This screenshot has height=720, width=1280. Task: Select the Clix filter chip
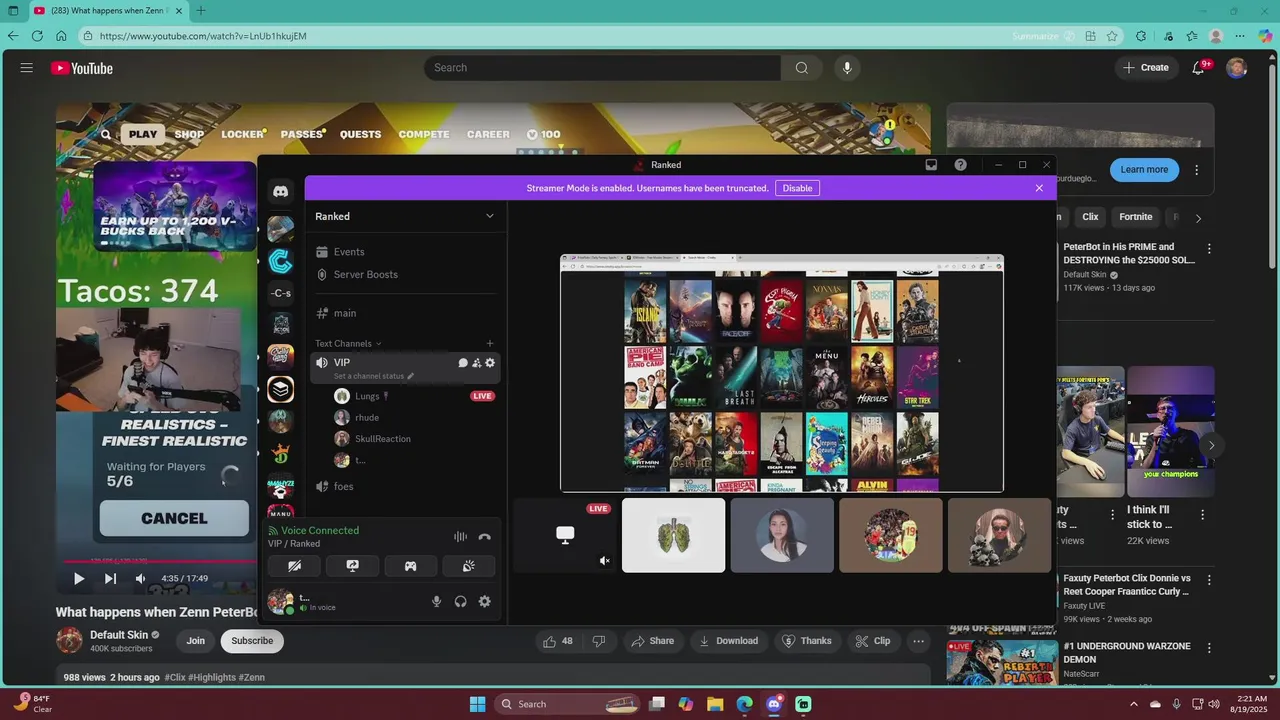tap(1090, 217)
